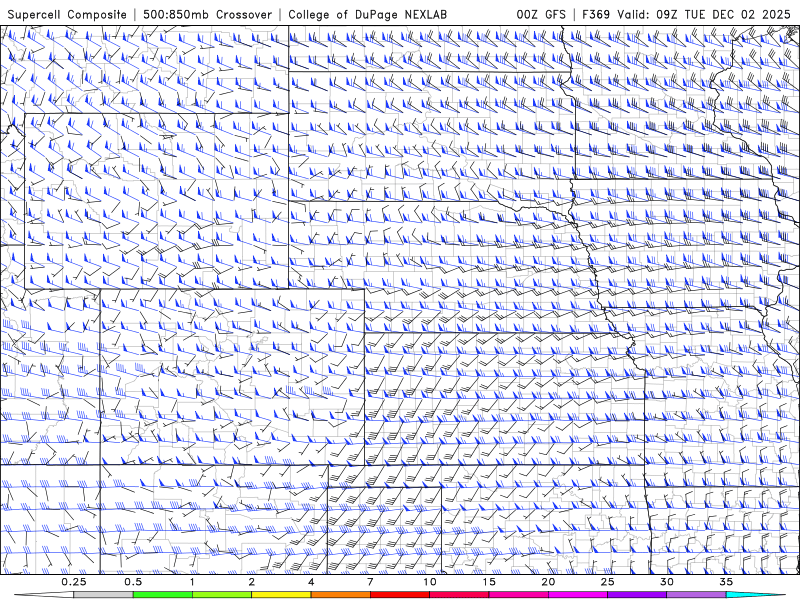Click the legend value 10
Viewport: 800px width, 600px height.
(430, 582)
